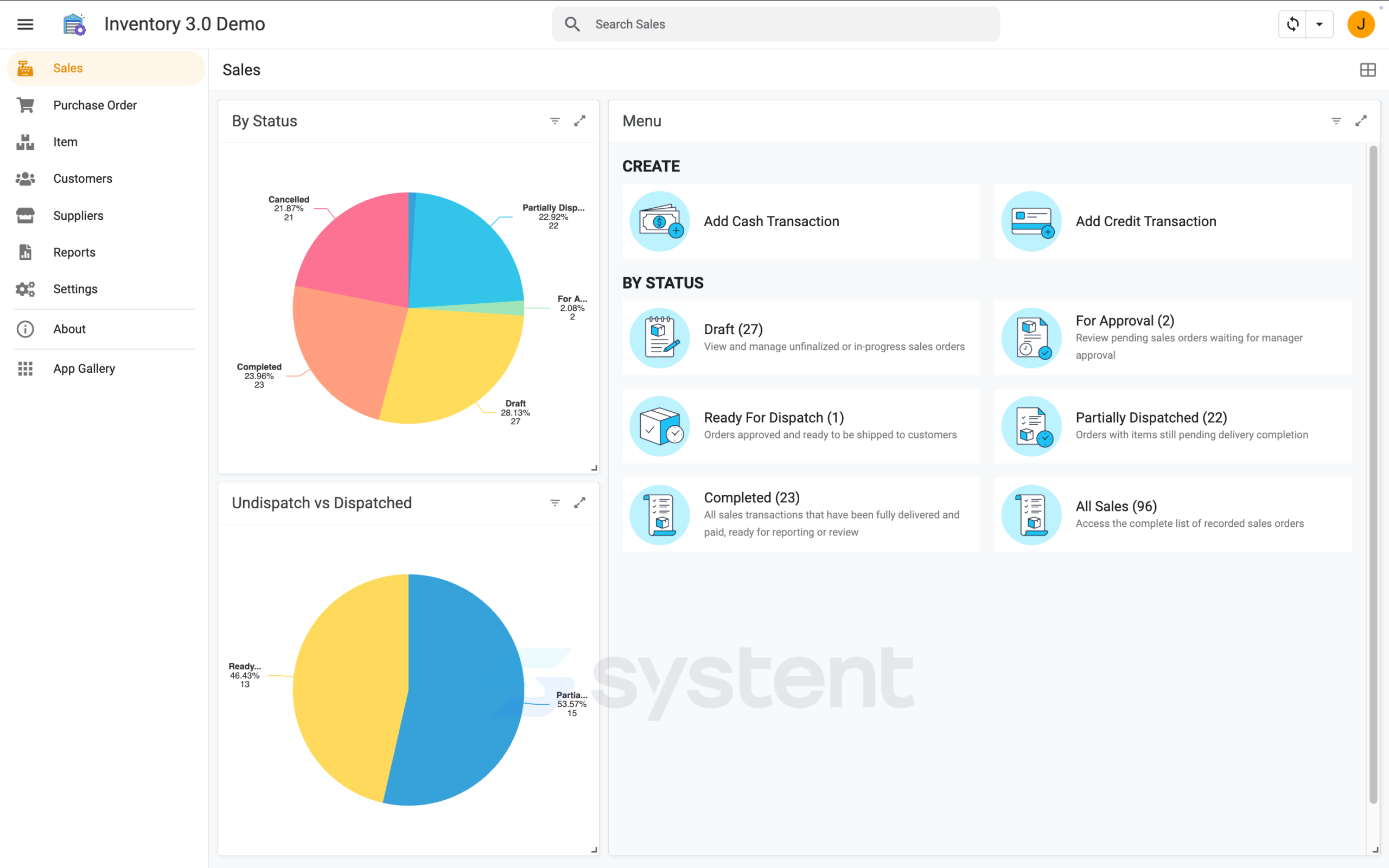1389x868 pixels.
Task: Open Draft (27) sales orders
Action: coord(801,337)
